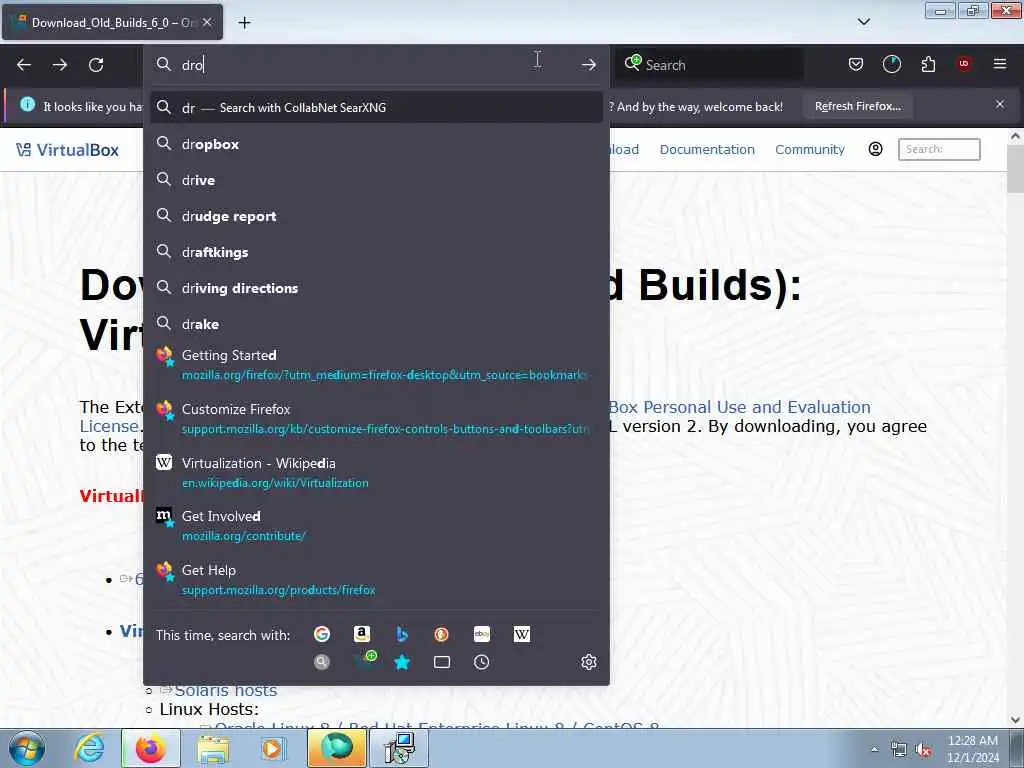This screenshot has width=1024, height=768.
Task: Open the Pocket save icon
Action: [856, 64]
